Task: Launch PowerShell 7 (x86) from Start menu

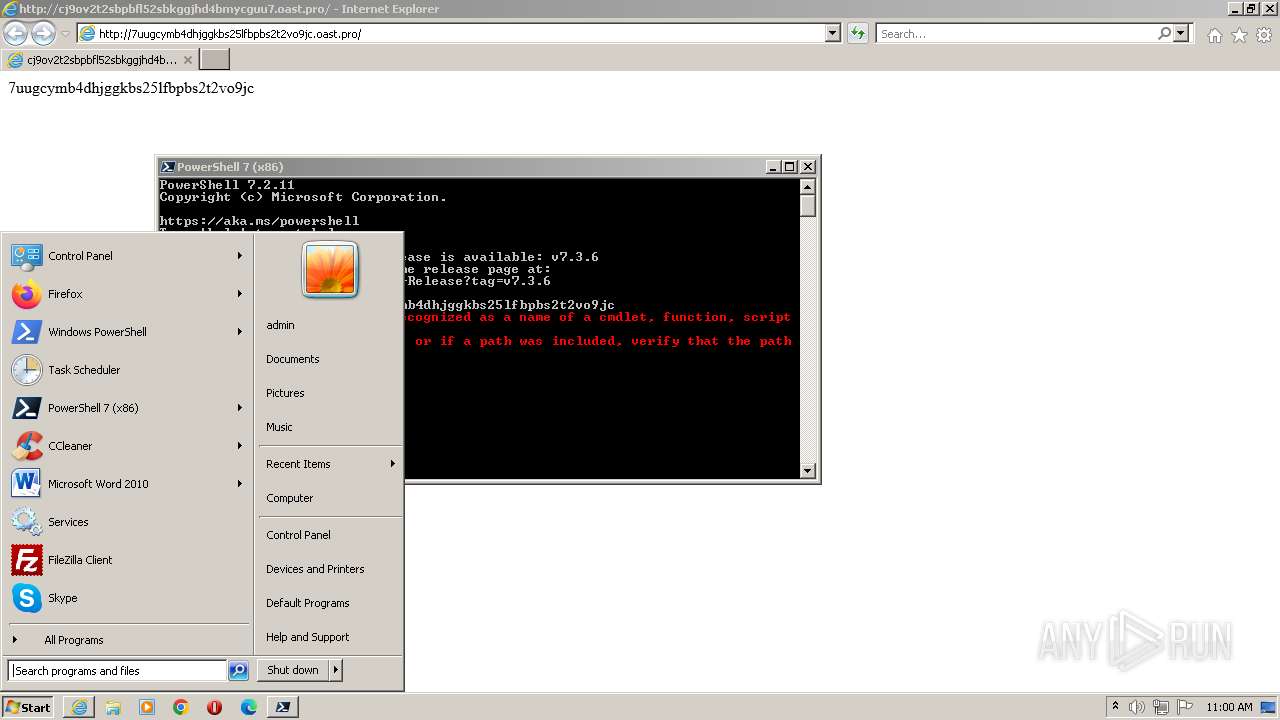Action: (x=127, y=408)
